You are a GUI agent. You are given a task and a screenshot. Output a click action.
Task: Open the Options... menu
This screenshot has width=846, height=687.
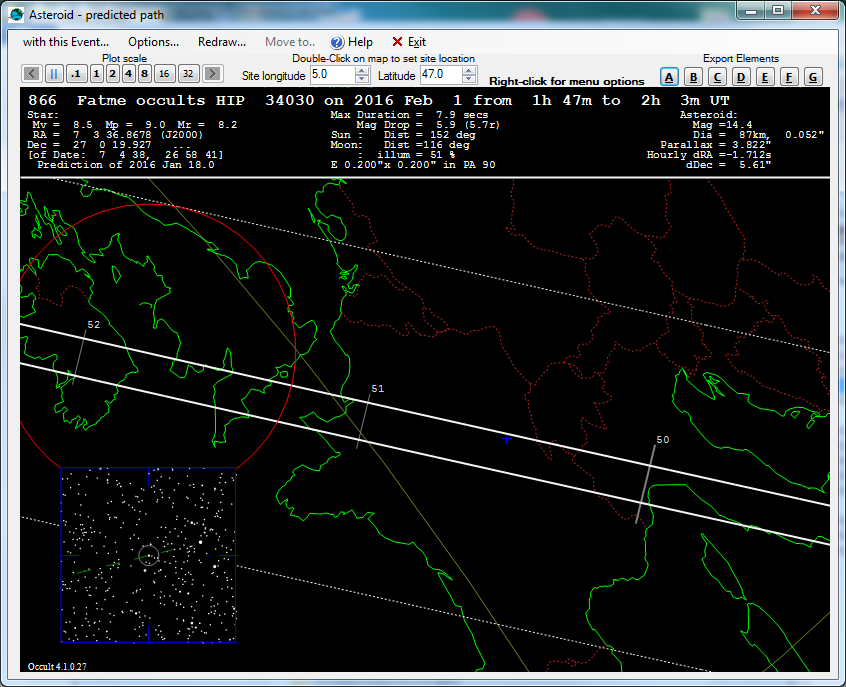(153, 42)
